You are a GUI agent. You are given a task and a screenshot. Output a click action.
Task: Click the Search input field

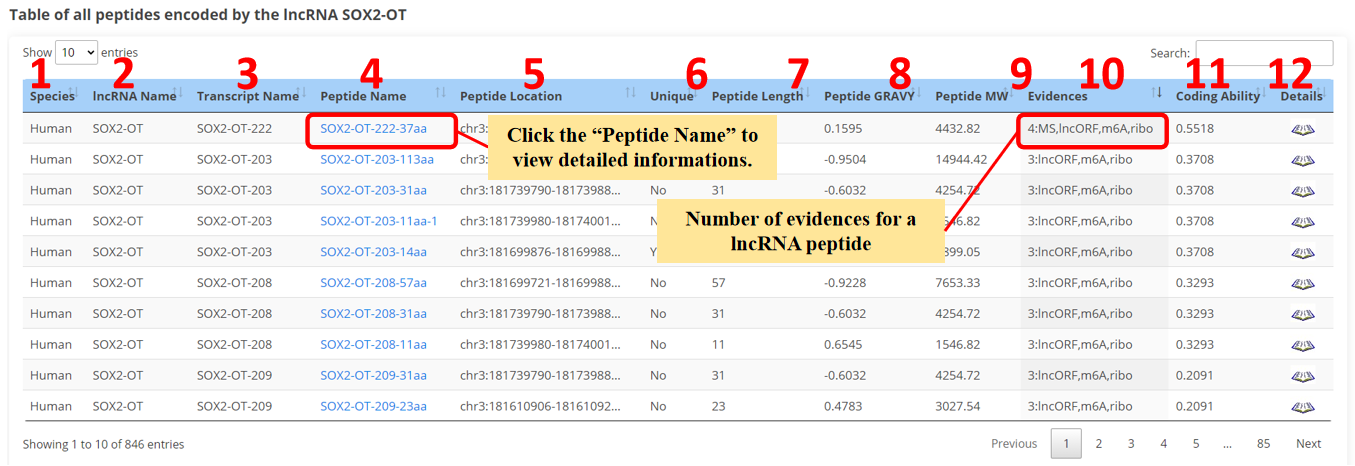[1264, 53]
